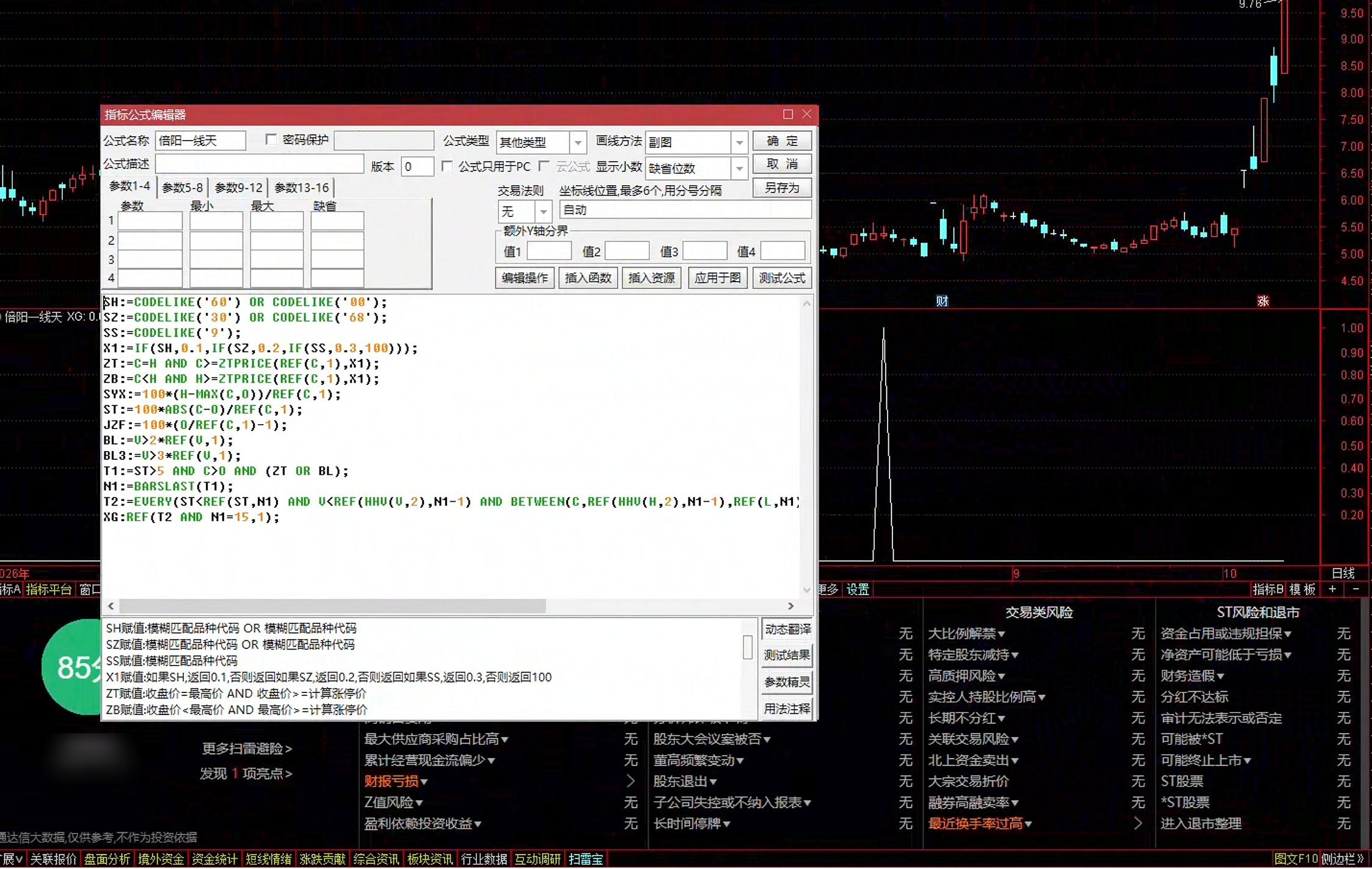Click the 版本 input field
This screenshot has width=1372, height=869.
(417, 166)
